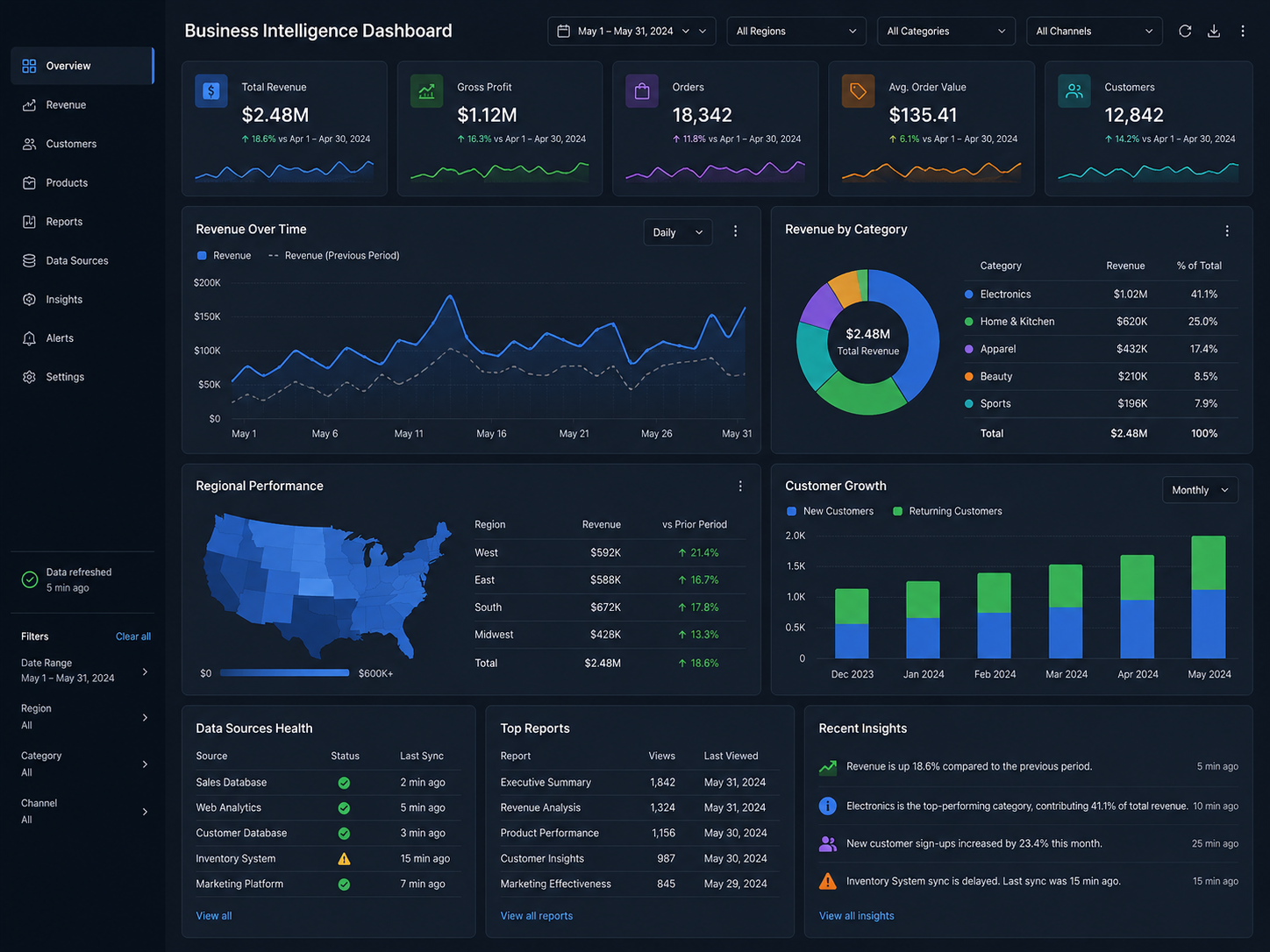This screenshot has width=1270, height=952.
Task: Expand Channel filter in sidebar
Action: (85, 812)
